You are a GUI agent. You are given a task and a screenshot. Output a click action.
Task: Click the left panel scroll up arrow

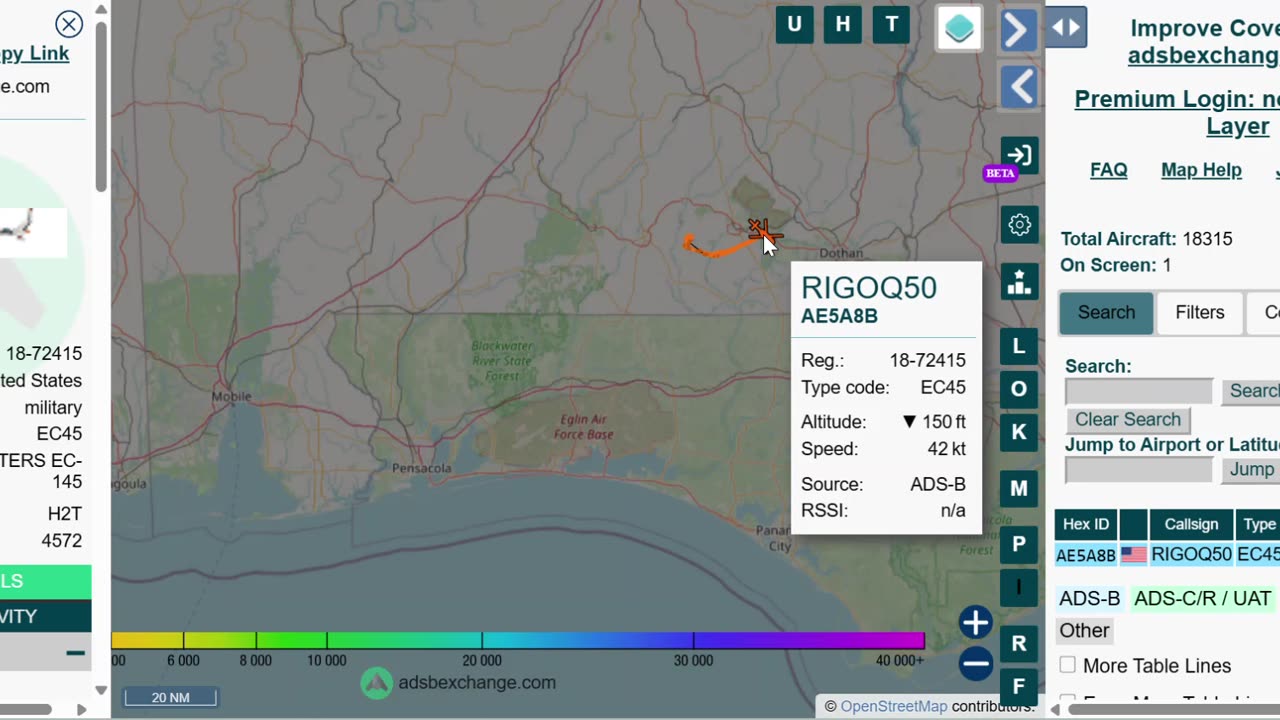(101, 11)
